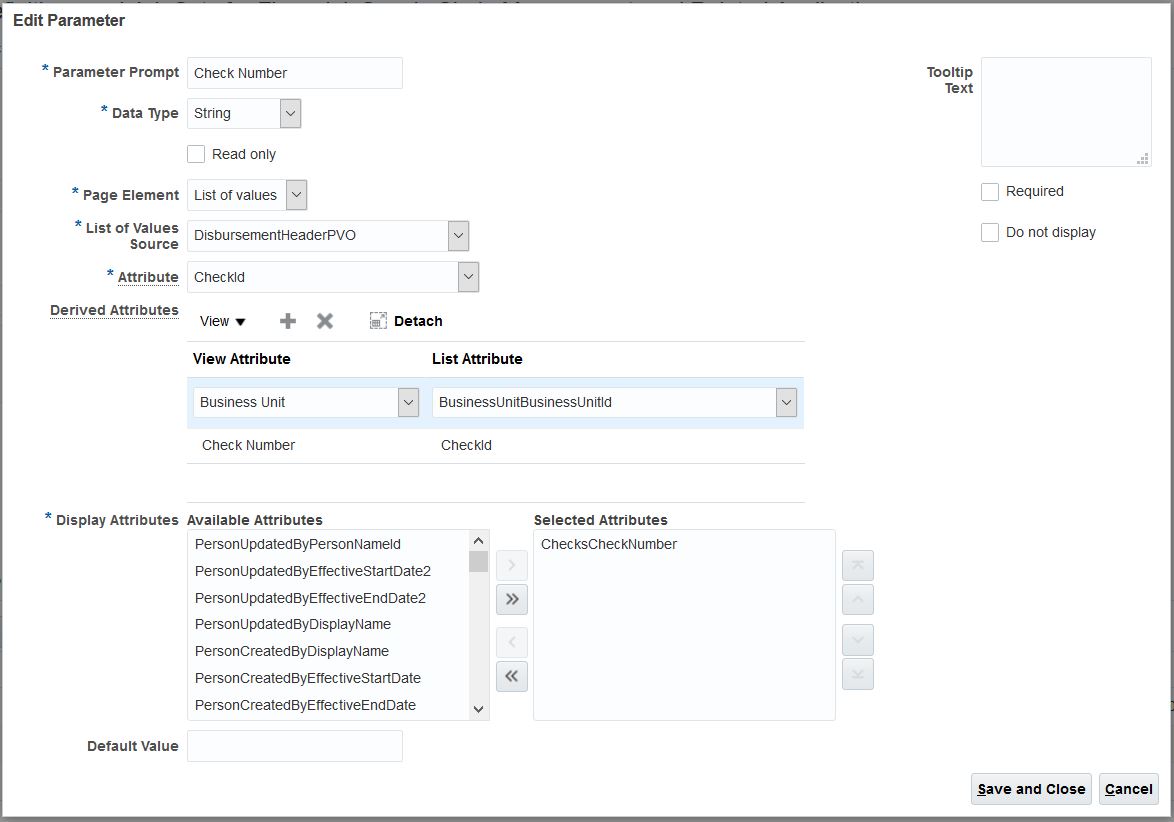The image size is (1174, 822).
Task: Move ChecksCheckNumber to the top
Action: [857, 564]
